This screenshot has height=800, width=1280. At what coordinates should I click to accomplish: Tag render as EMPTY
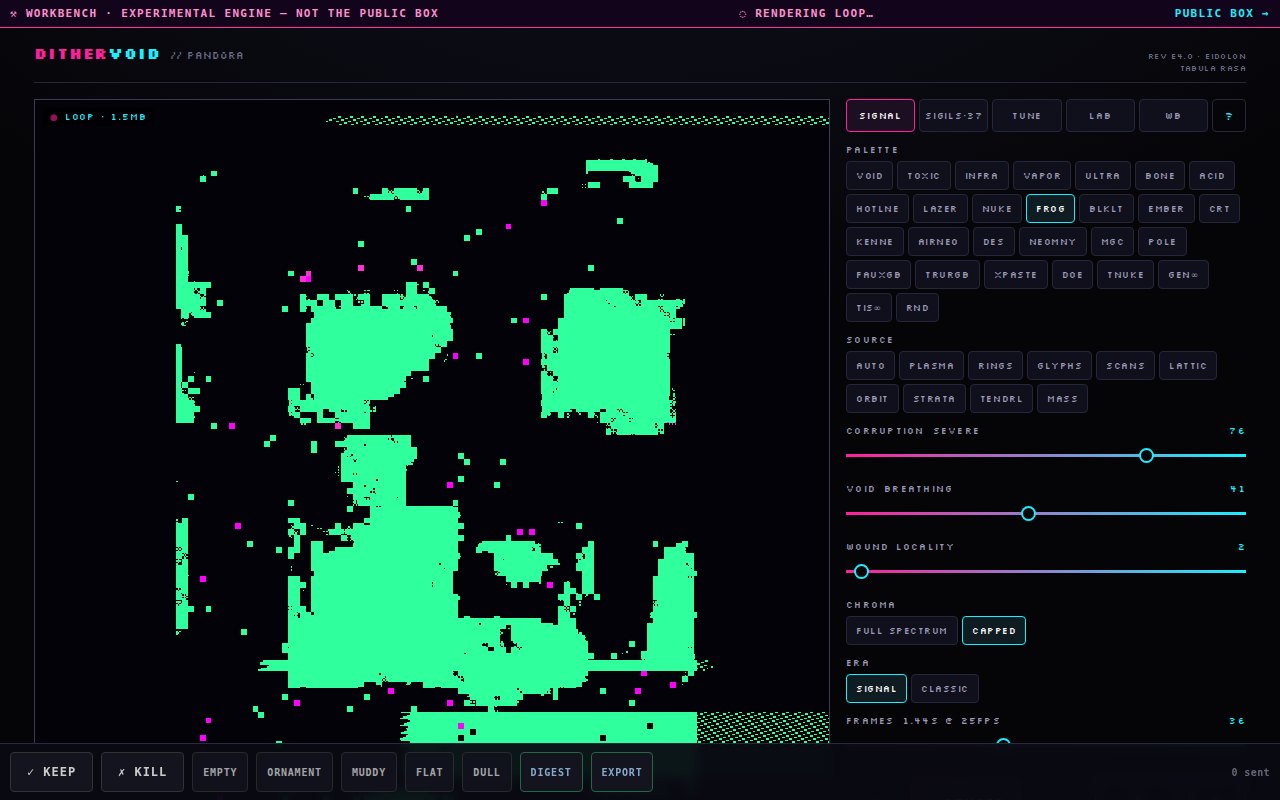tap(220, 772)
